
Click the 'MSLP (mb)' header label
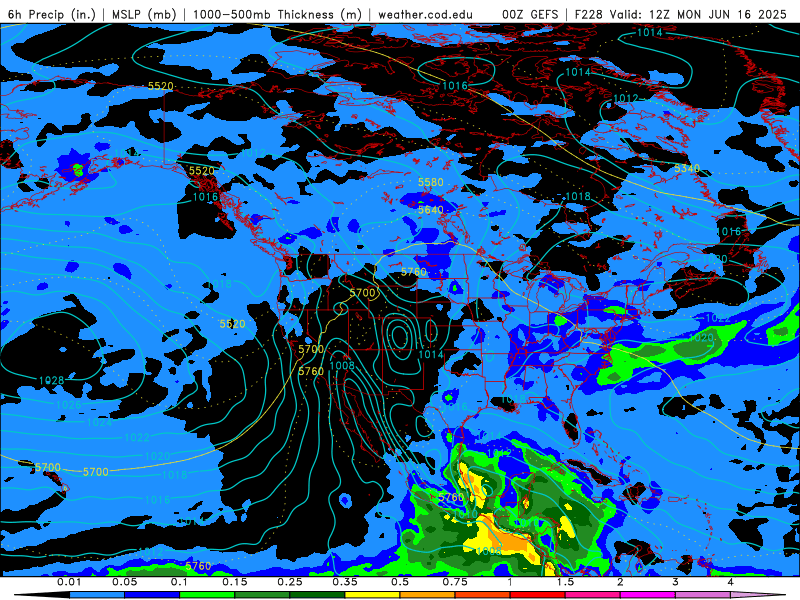pyautogui.click(x=144, y=14)
